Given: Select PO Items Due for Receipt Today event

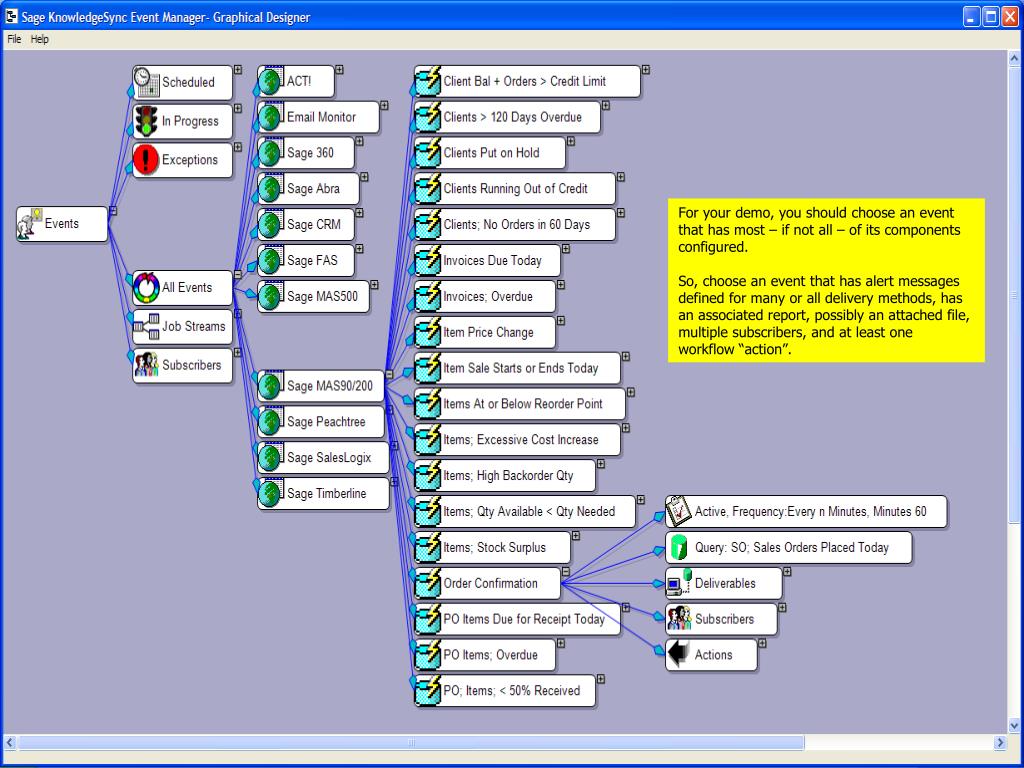Looking at the screenshot, I should point(517,619).
